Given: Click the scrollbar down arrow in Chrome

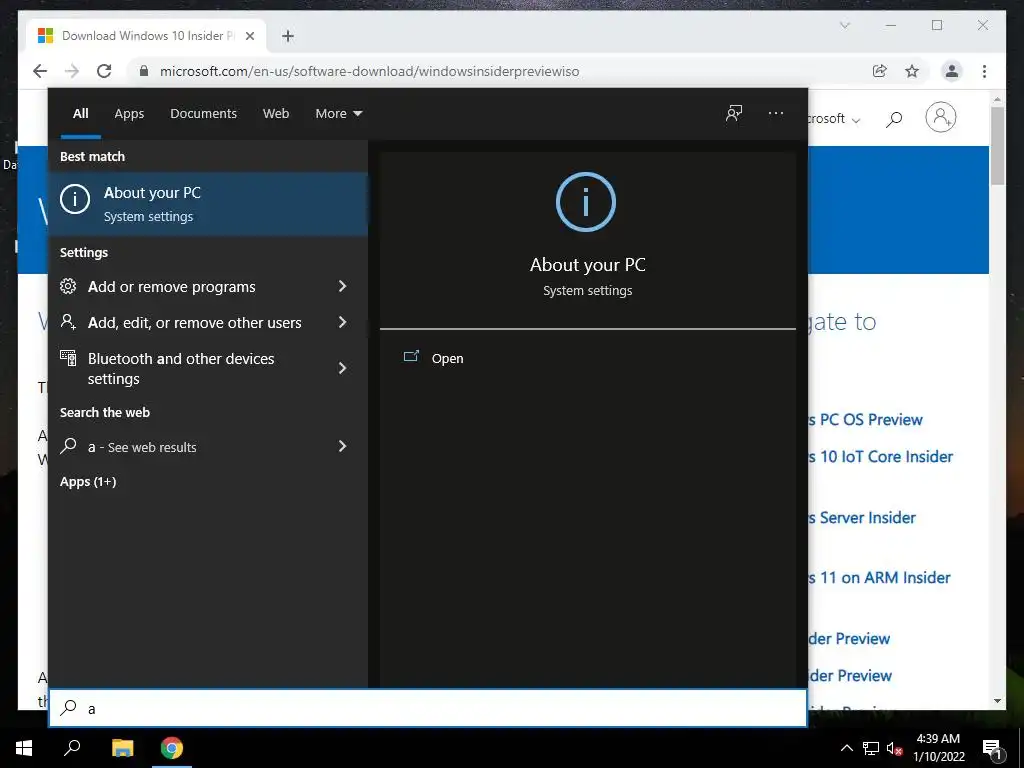Looking at the screenshot, I should point(997,701).
